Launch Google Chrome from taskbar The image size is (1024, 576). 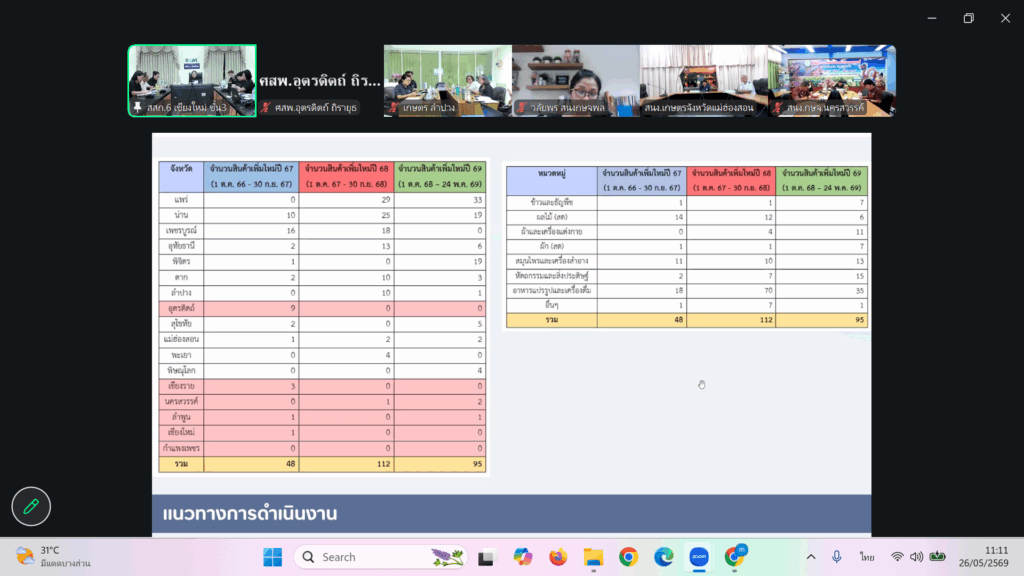point(628,557)
